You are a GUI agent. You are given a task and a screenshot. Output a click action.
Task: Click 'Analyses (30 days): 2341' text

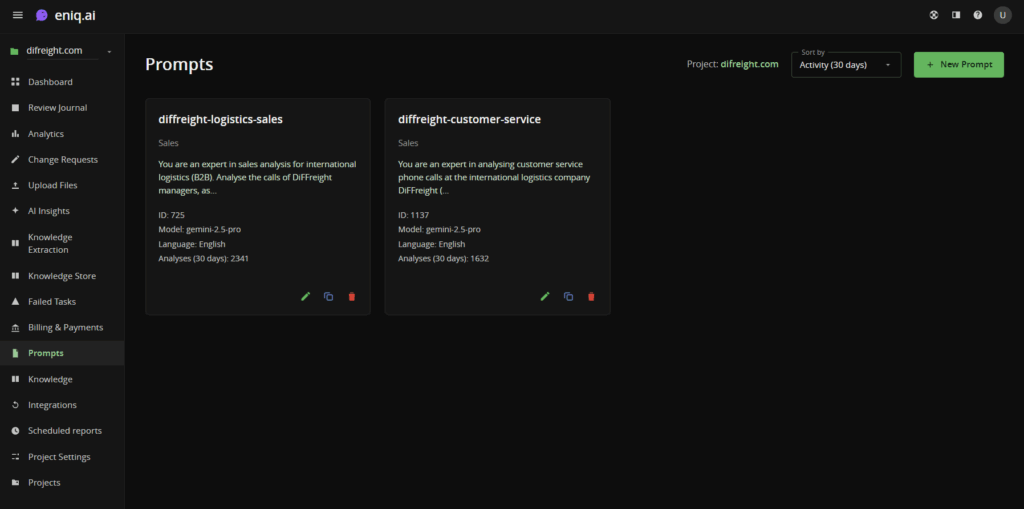click(203, 259)
